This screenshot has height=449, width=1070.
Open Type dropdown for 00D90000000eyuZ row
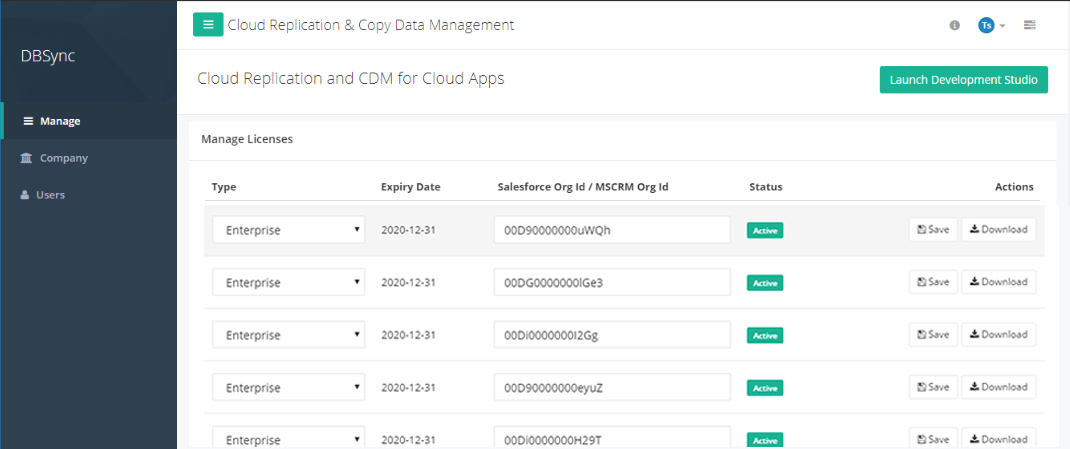288,388
